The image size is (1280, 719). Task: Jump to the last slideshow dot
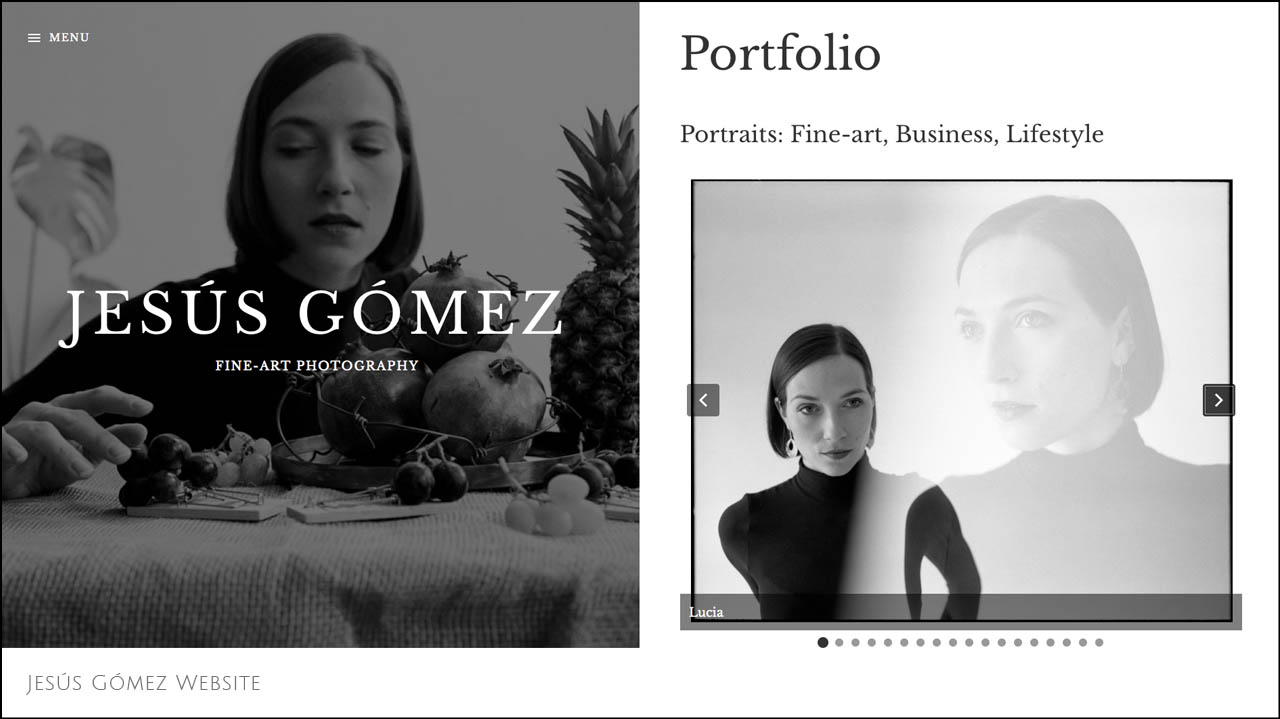[1099, 642]
